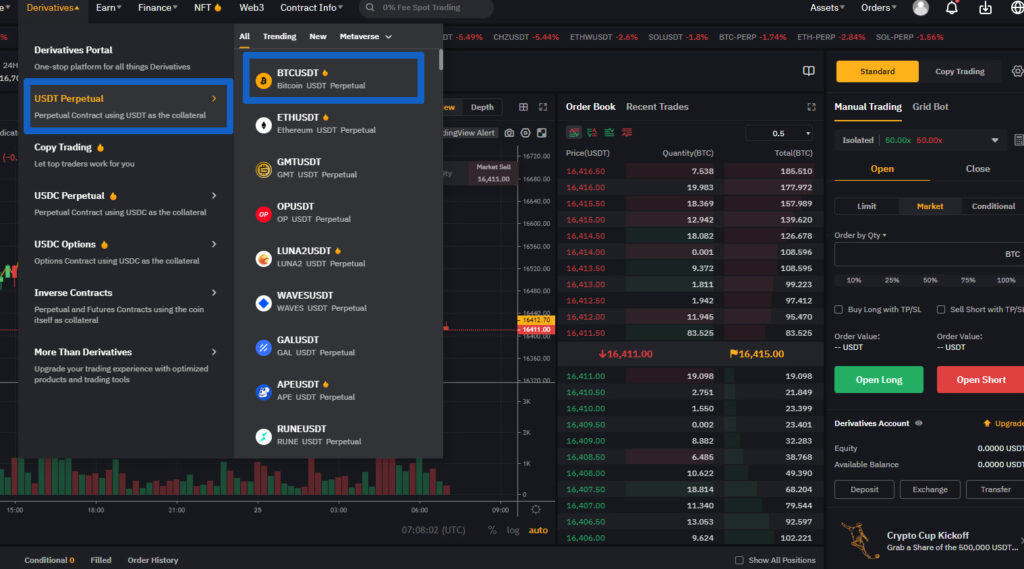Open the Finance dropdown menu
This screenshot has height=569, width=1024.
coord(157,8)
